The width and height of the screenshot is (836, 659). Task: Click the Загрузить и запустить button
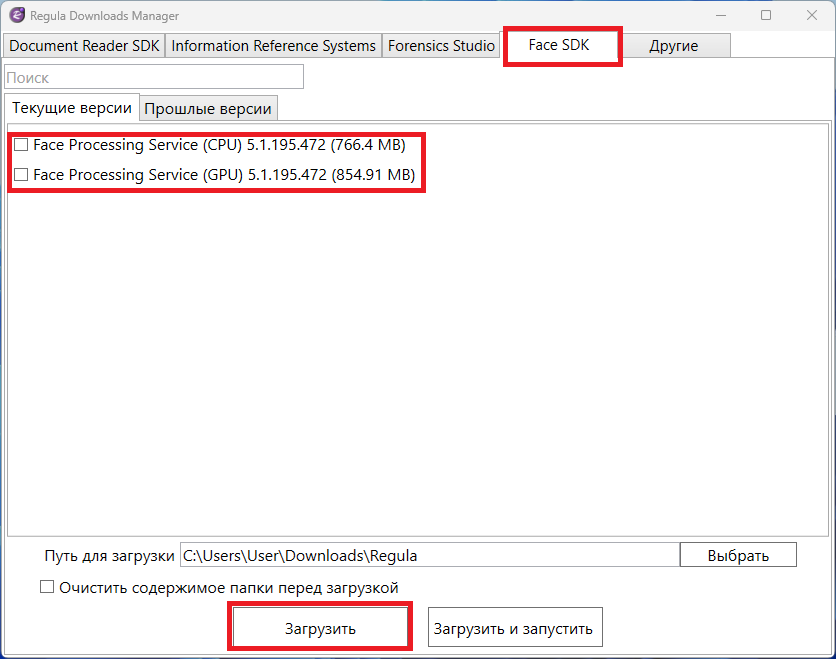(x=515, y=628)
